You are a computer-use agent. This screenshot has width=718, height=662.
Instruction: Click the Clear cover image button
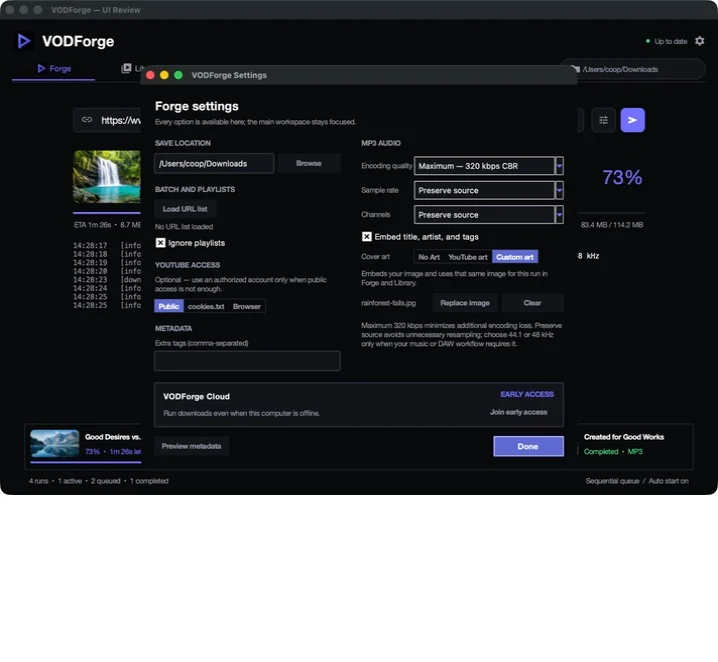pyautogui.click(x=532, y=303)
